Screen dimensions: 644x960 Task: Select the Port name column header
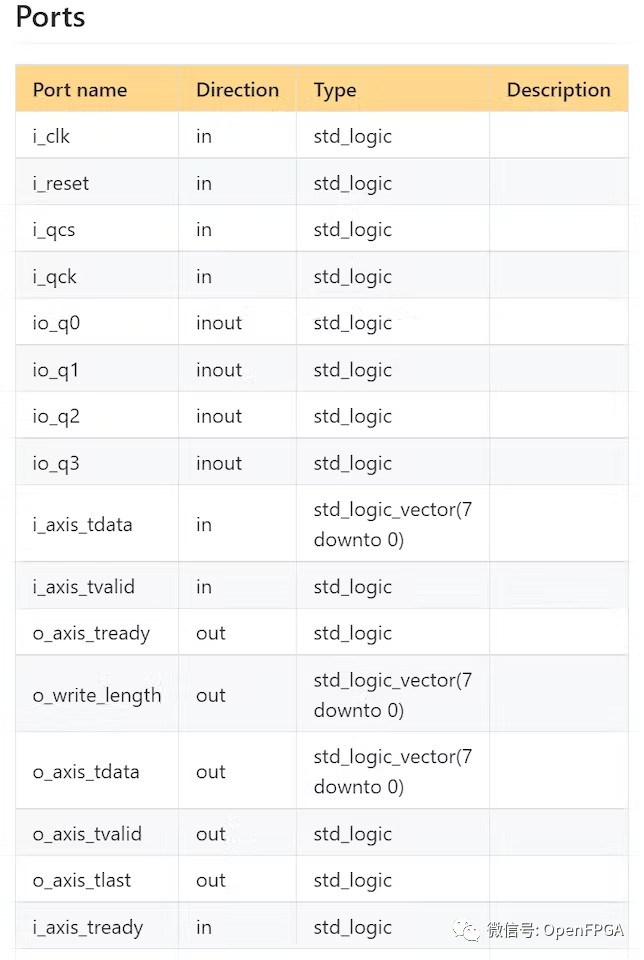click(x=80, y=90)
